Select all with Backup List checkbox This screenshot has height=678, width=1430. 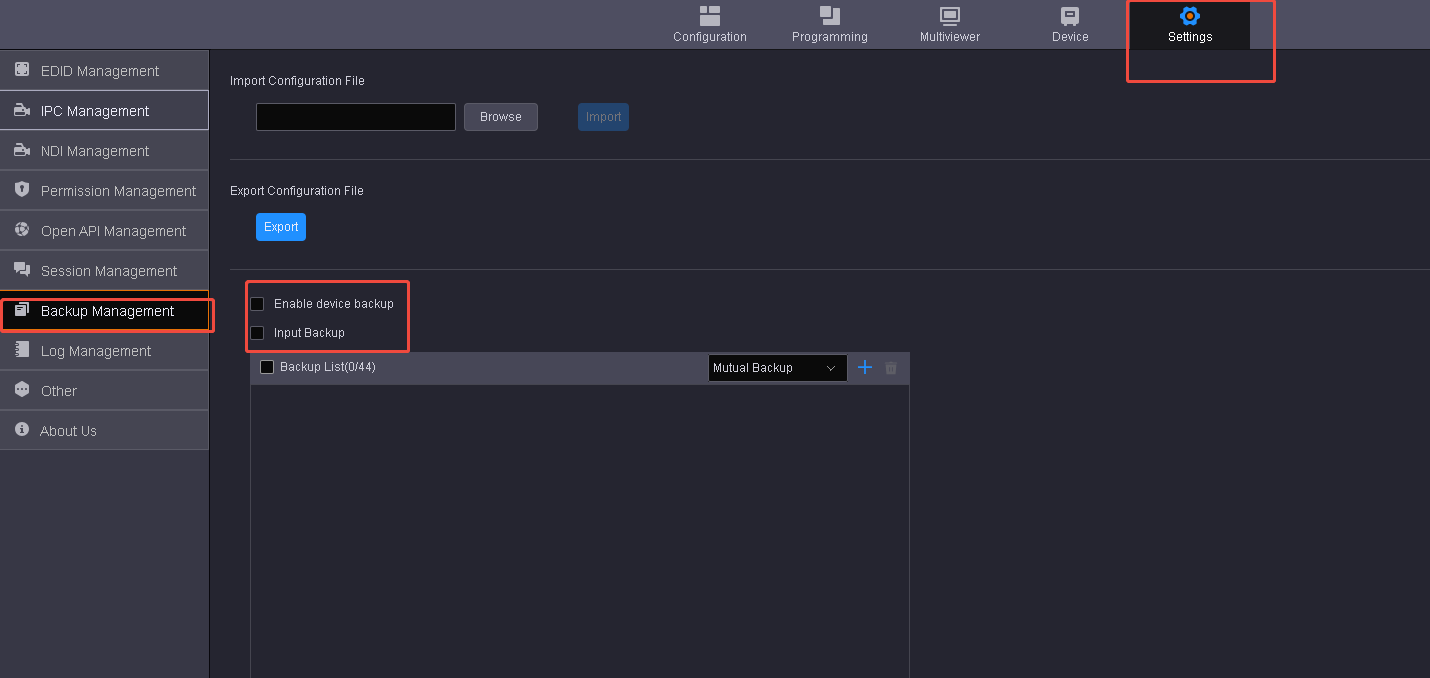267,367
